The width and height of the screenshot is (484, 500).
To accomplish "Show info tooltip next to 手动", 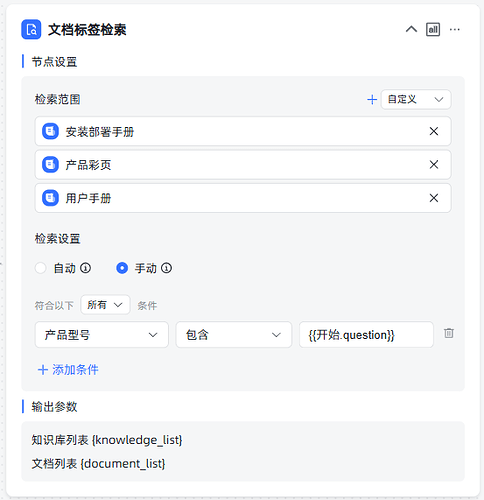I will click(x=166, y=268).
